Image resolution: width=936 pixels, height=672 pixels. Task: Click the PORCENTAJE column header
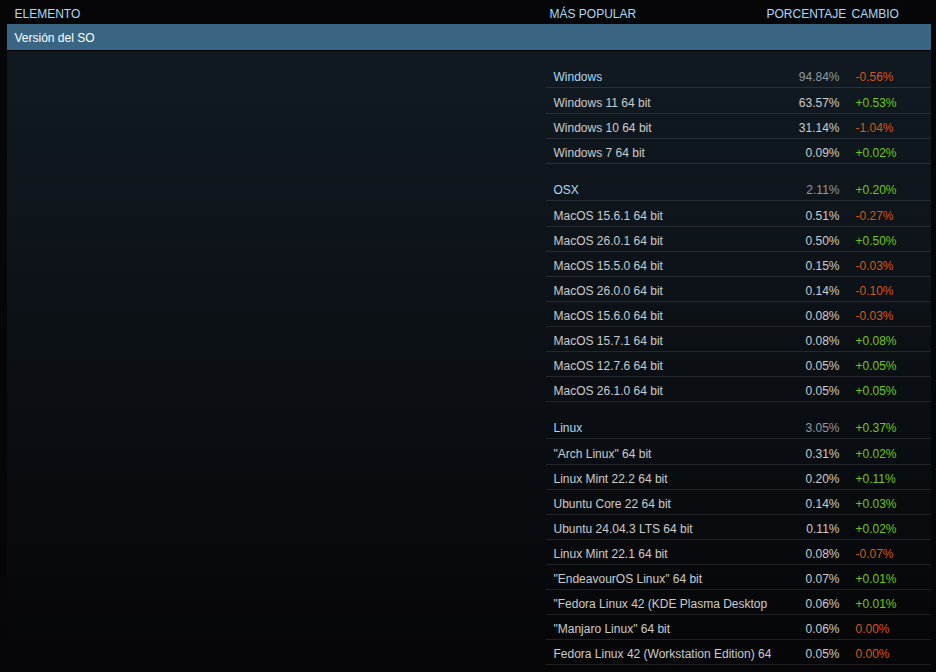pyautogui.click(x=806, y=14)
